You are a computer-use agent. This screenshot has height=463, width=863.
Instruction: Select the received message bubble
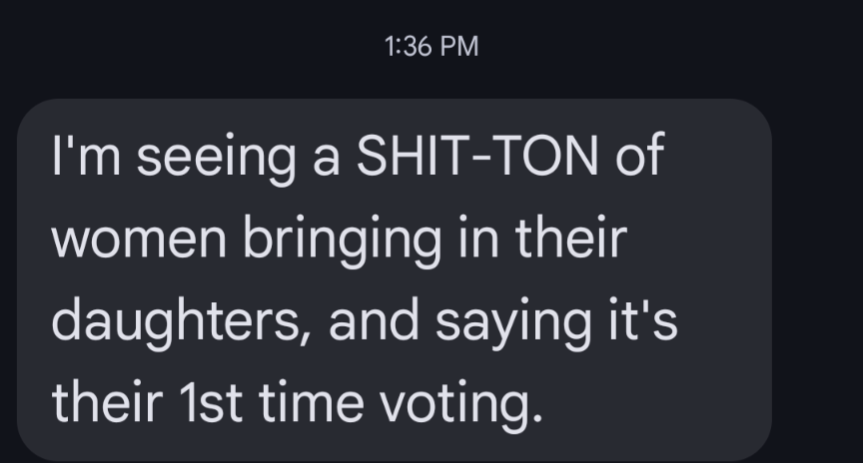pyautogui.click(x=394, y=280)
